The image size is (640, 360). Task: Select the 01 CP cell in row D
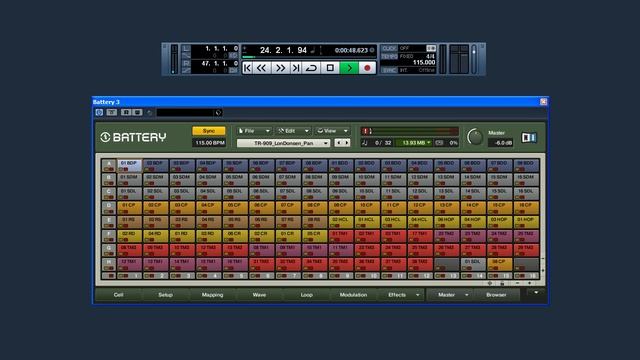tap(129, 208)
